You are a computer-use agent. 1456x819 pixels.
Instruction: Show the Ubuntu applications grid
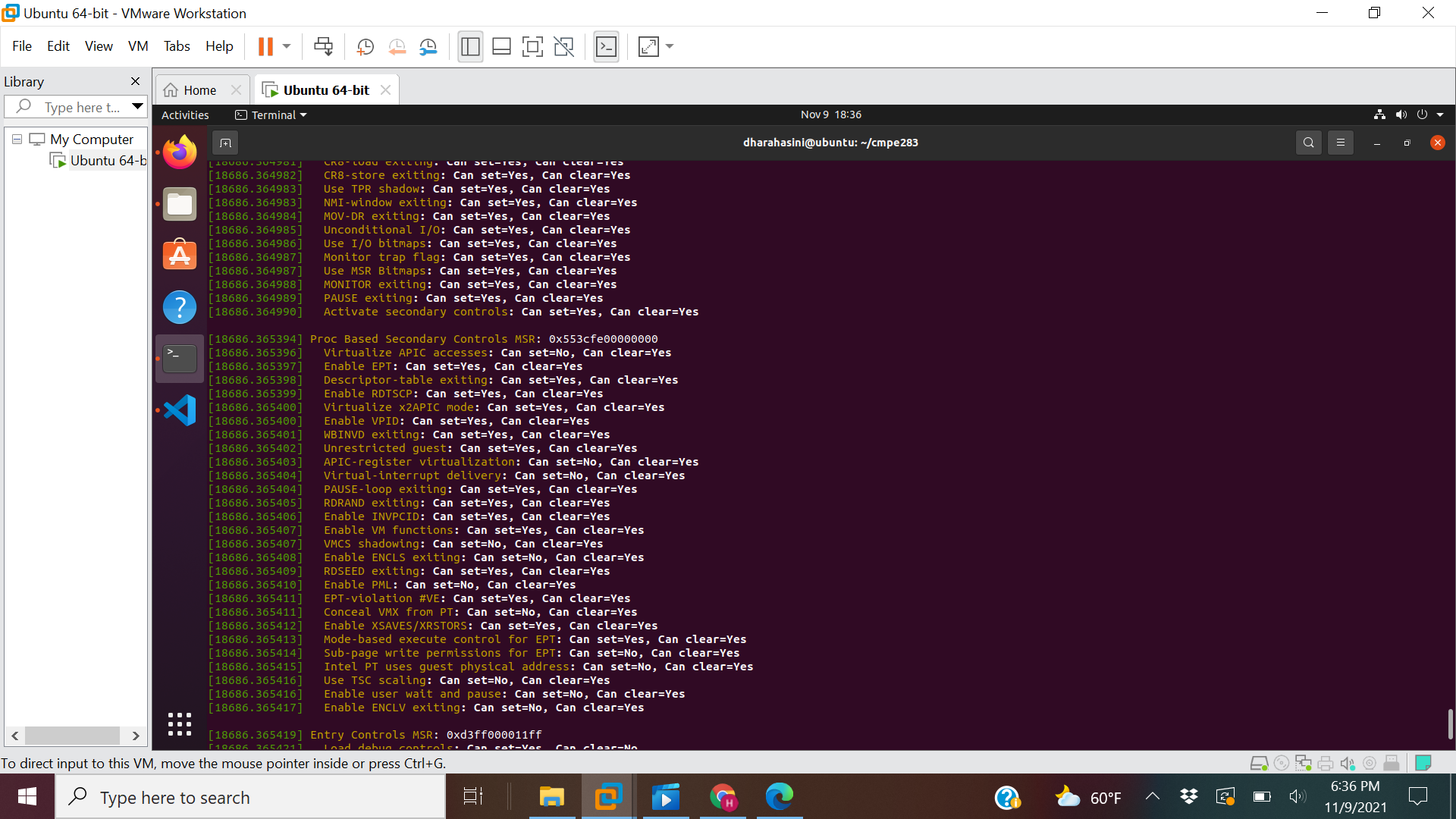click(x=180, y=724)
